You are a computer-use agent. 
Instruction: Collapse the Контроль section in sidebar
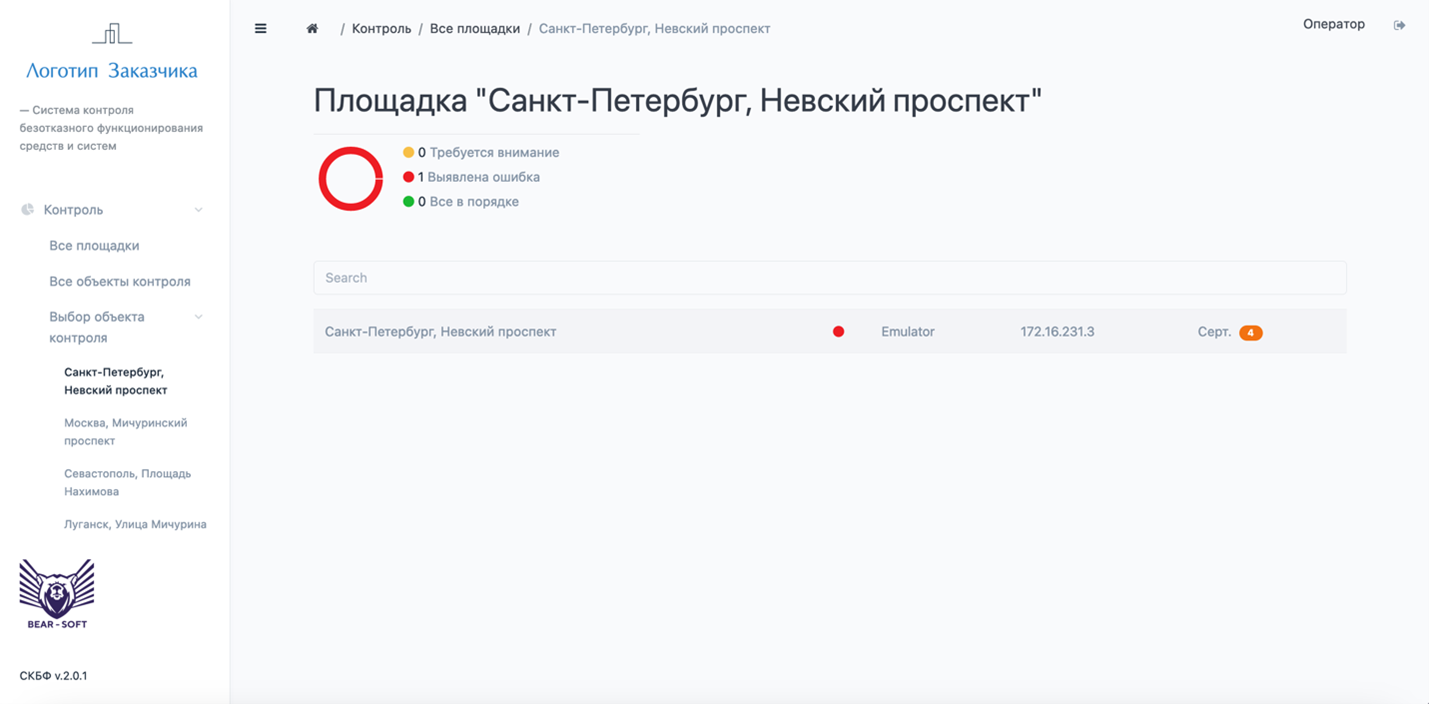tap(197, 209)
